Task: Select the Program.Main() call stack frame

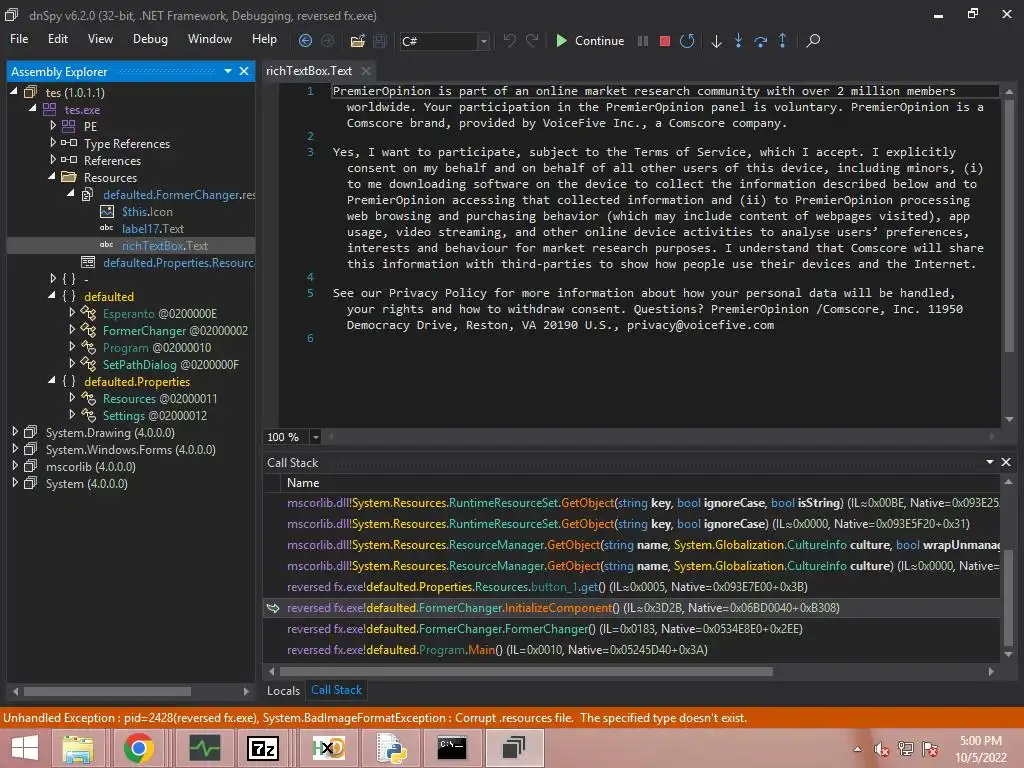Action: pyautogui.click(x=632, y=649)
